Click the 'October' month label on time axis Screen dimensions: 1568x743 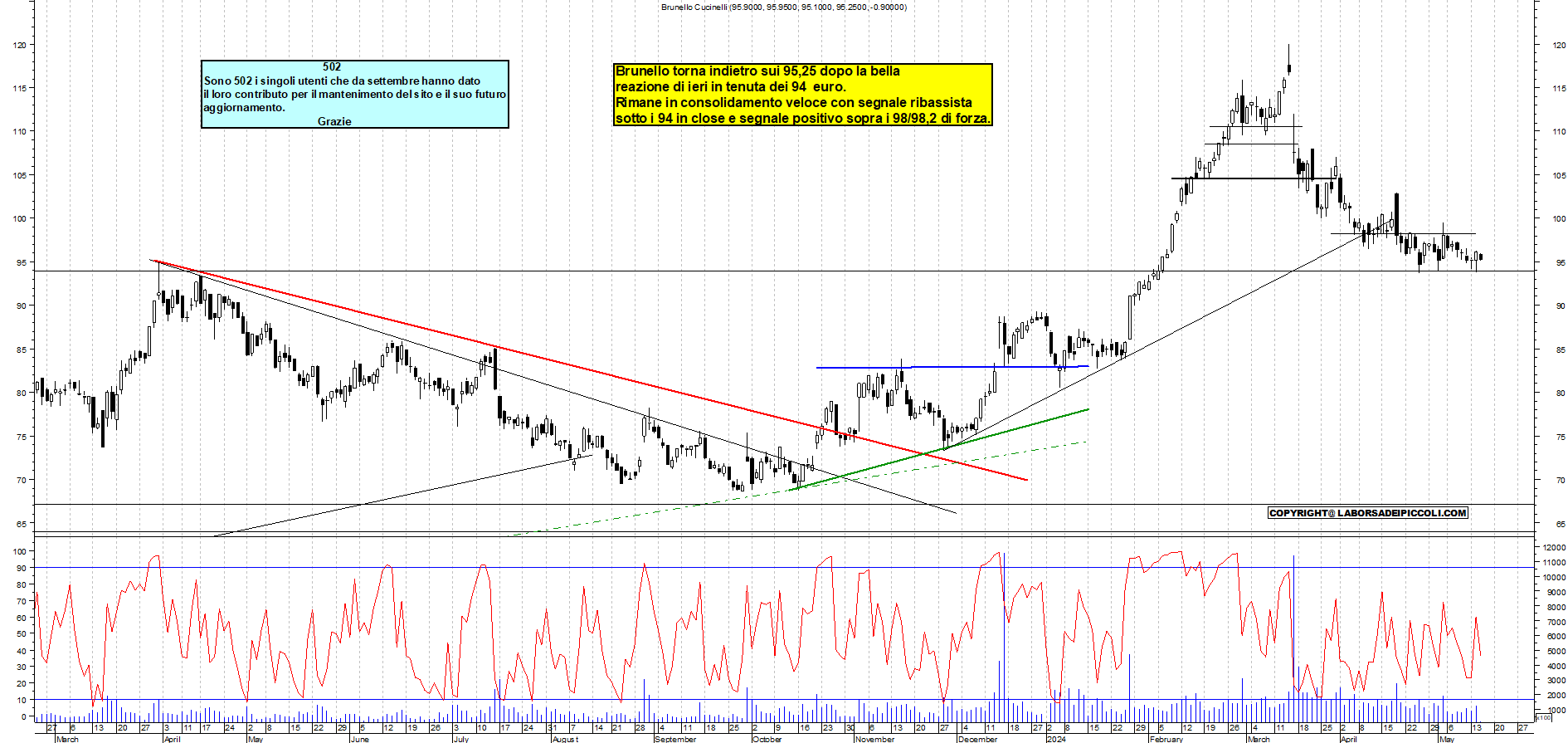[767, 739]
